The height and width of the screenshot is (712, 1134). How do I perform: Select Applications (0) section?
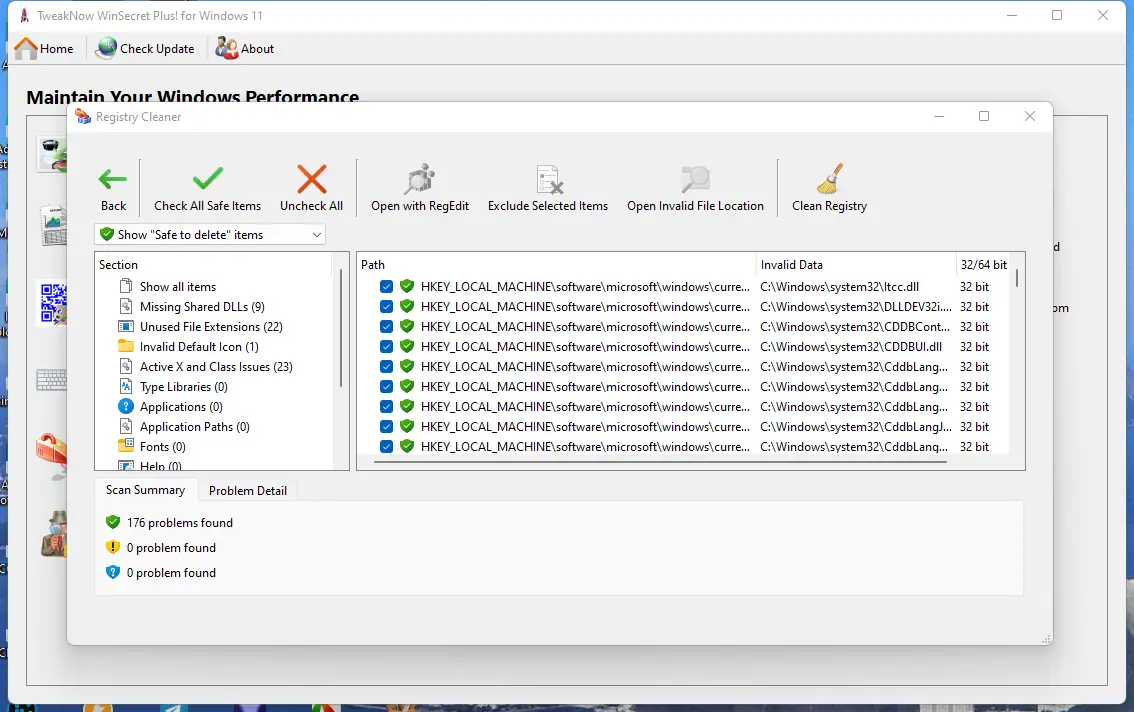[181, 407]
